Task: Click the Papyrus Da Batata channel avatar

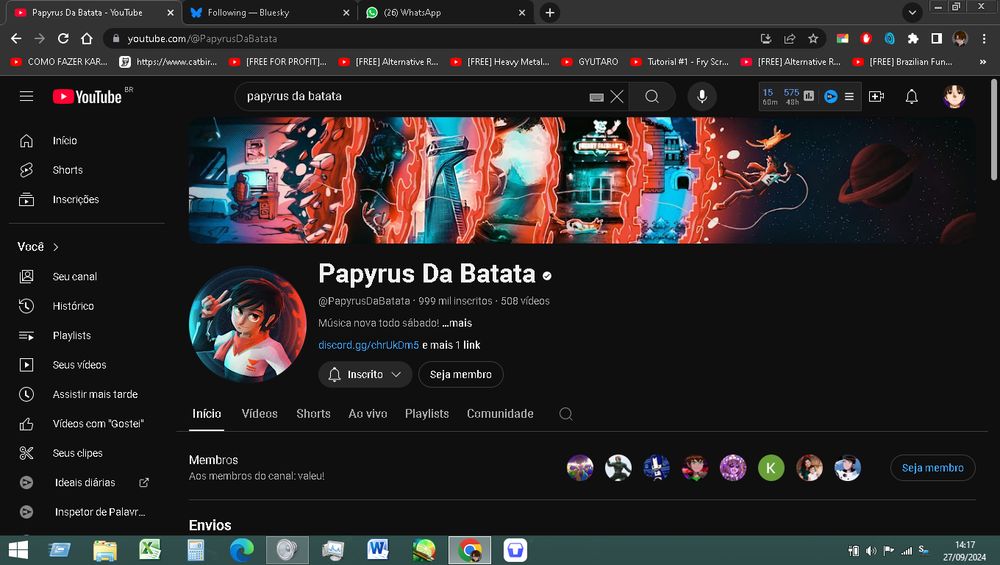Action: point(247,325)
